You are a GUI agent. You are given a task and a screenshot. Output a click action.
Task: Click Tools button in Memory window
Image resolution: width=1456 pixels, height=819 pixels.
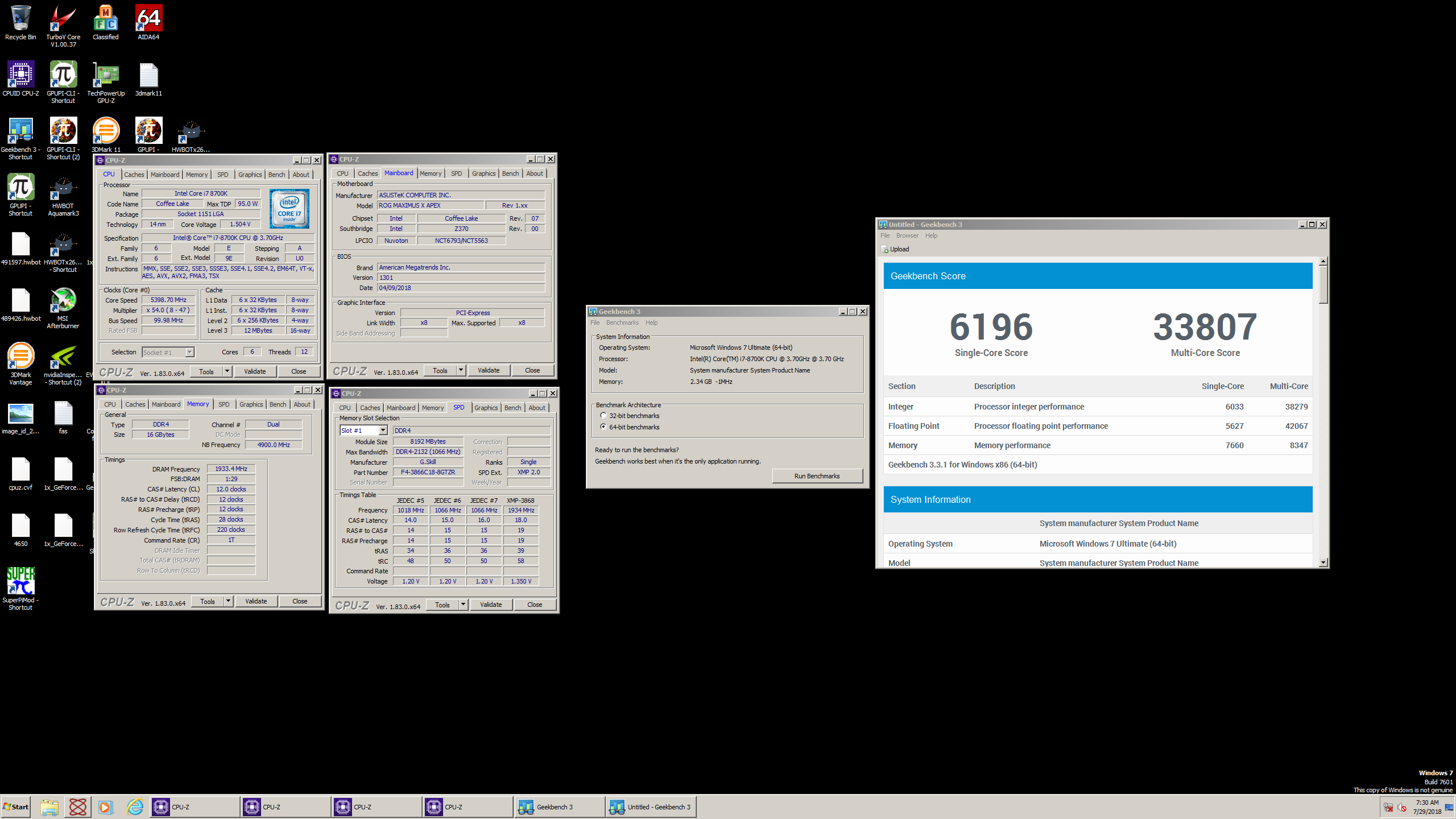[208, 601]
